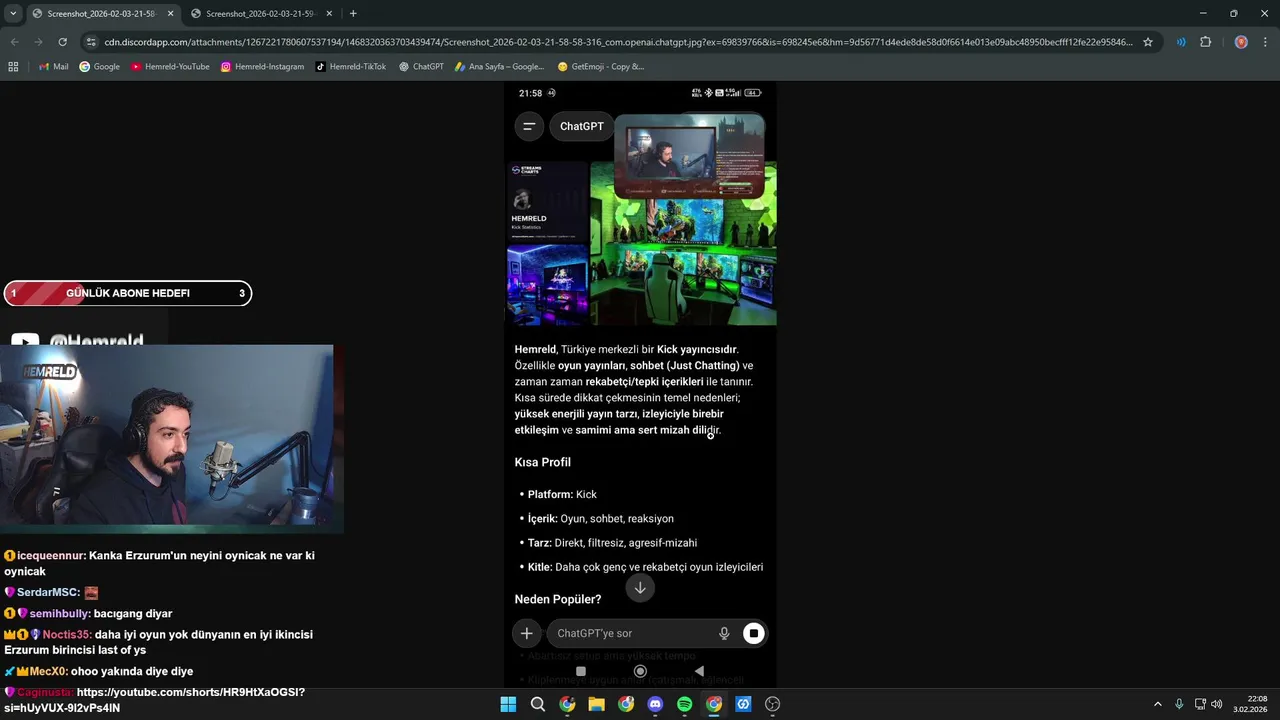Tap the stop generating button
The image size is (1280, 720).
753,633
